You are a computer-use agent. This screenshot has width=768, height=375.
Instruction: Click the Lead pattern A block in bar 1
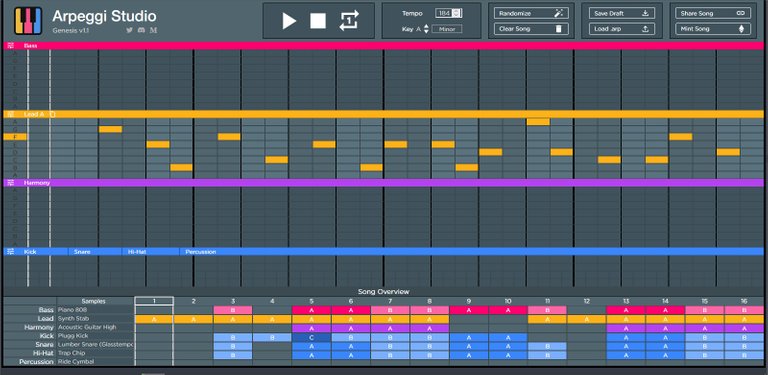tap(154, 319)
